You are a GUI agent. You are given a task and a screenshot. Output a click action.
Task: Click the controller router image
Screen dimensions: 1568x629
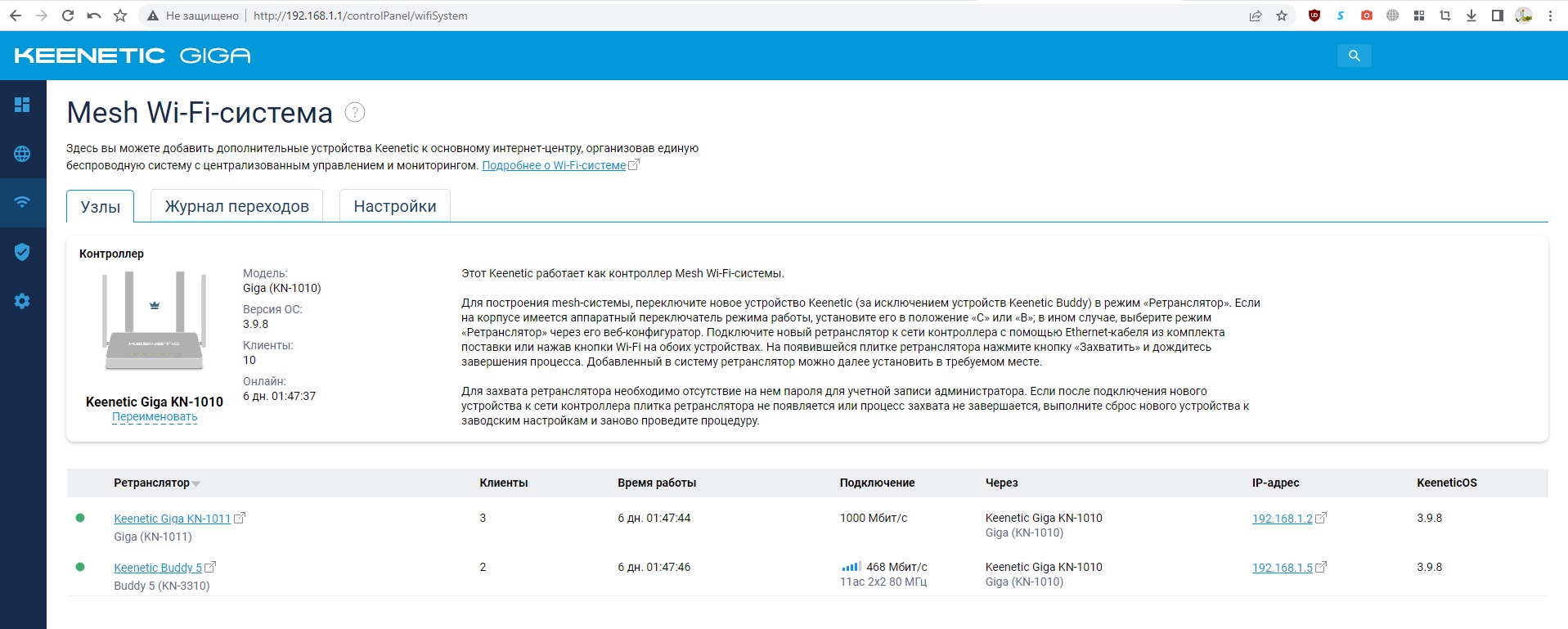click(x=154, y=321)
